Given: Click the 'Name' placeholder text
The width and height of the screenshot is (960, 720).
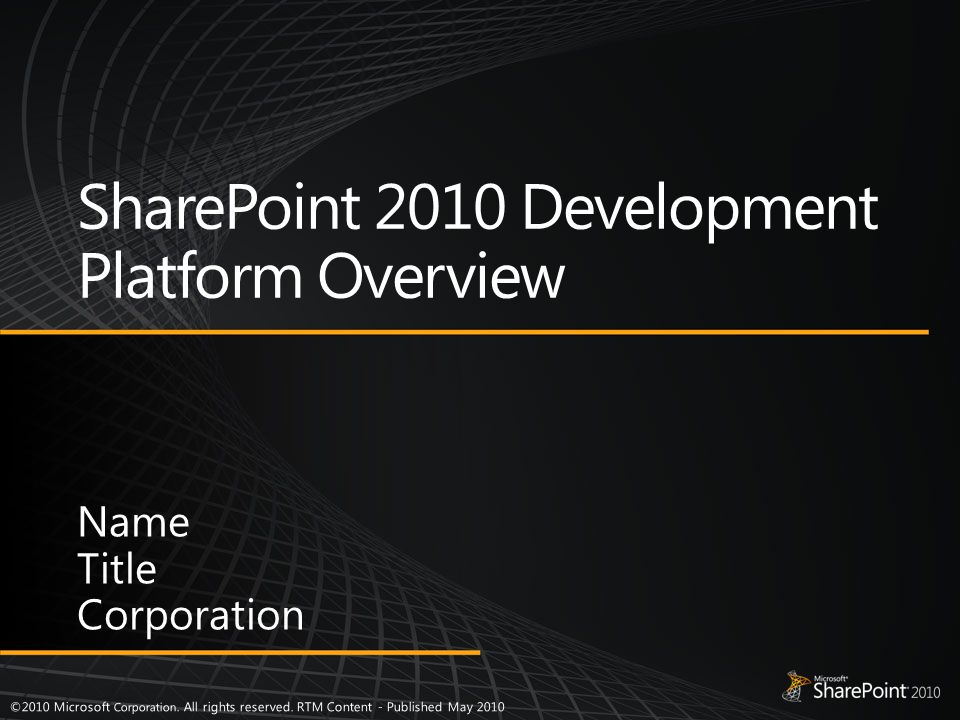Looking at the screenshot, I should [x=133, y=522].
